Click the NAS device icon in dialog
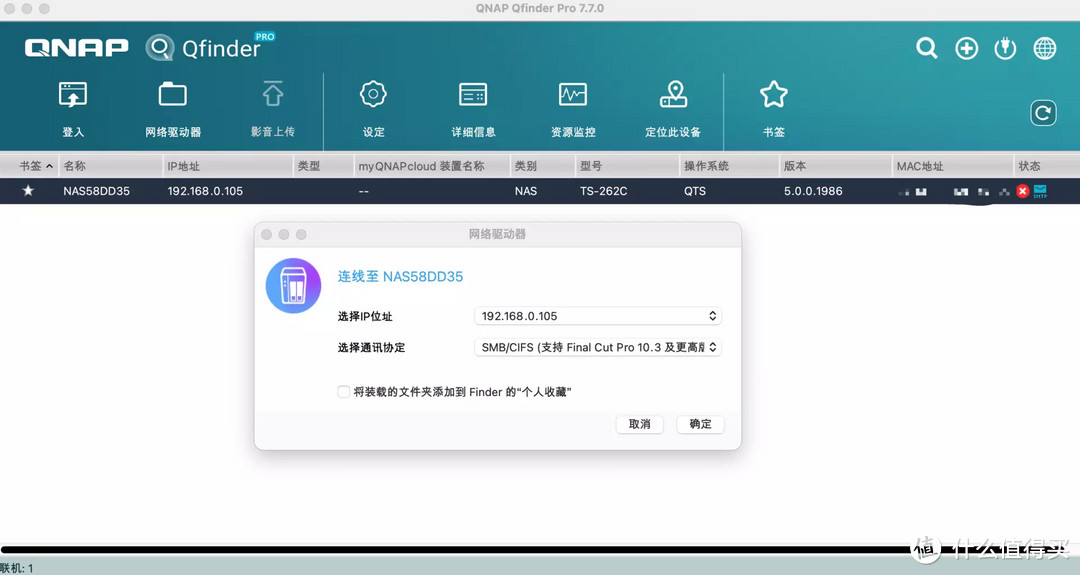The height and width of the screenshot is (575, 1080). 293,286
